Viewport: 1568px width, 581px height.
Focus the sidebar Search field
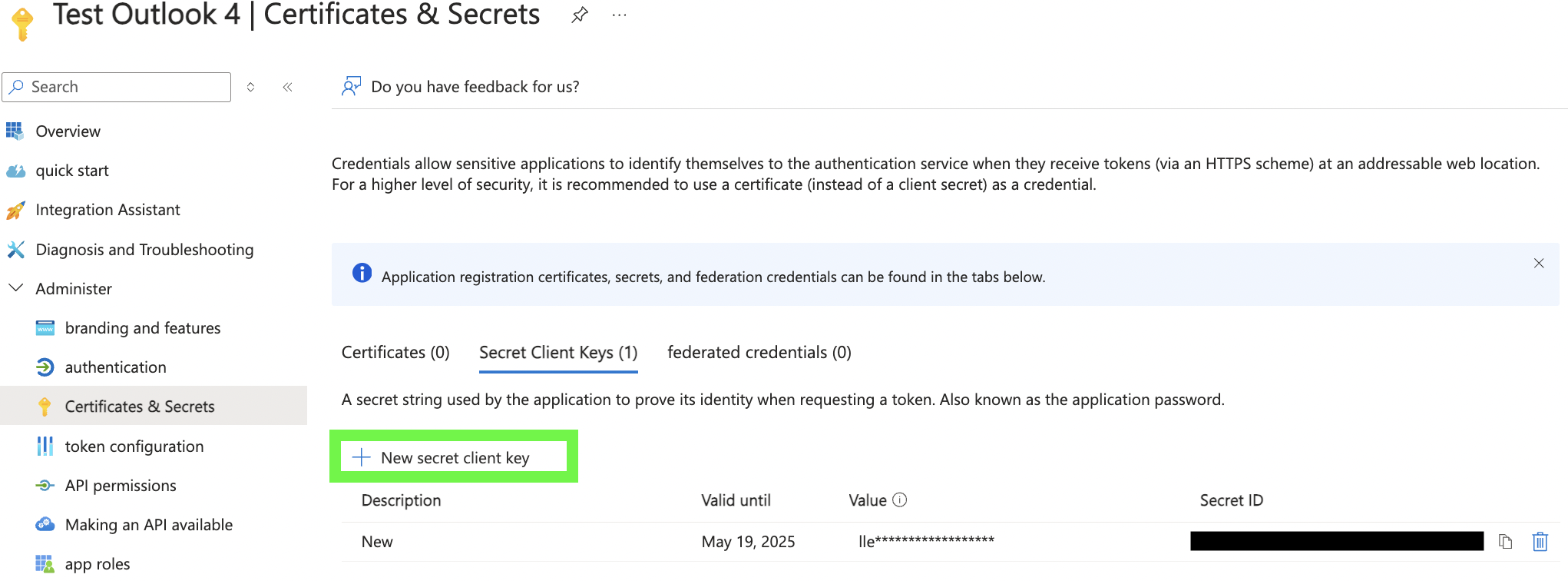click(117, 87)
